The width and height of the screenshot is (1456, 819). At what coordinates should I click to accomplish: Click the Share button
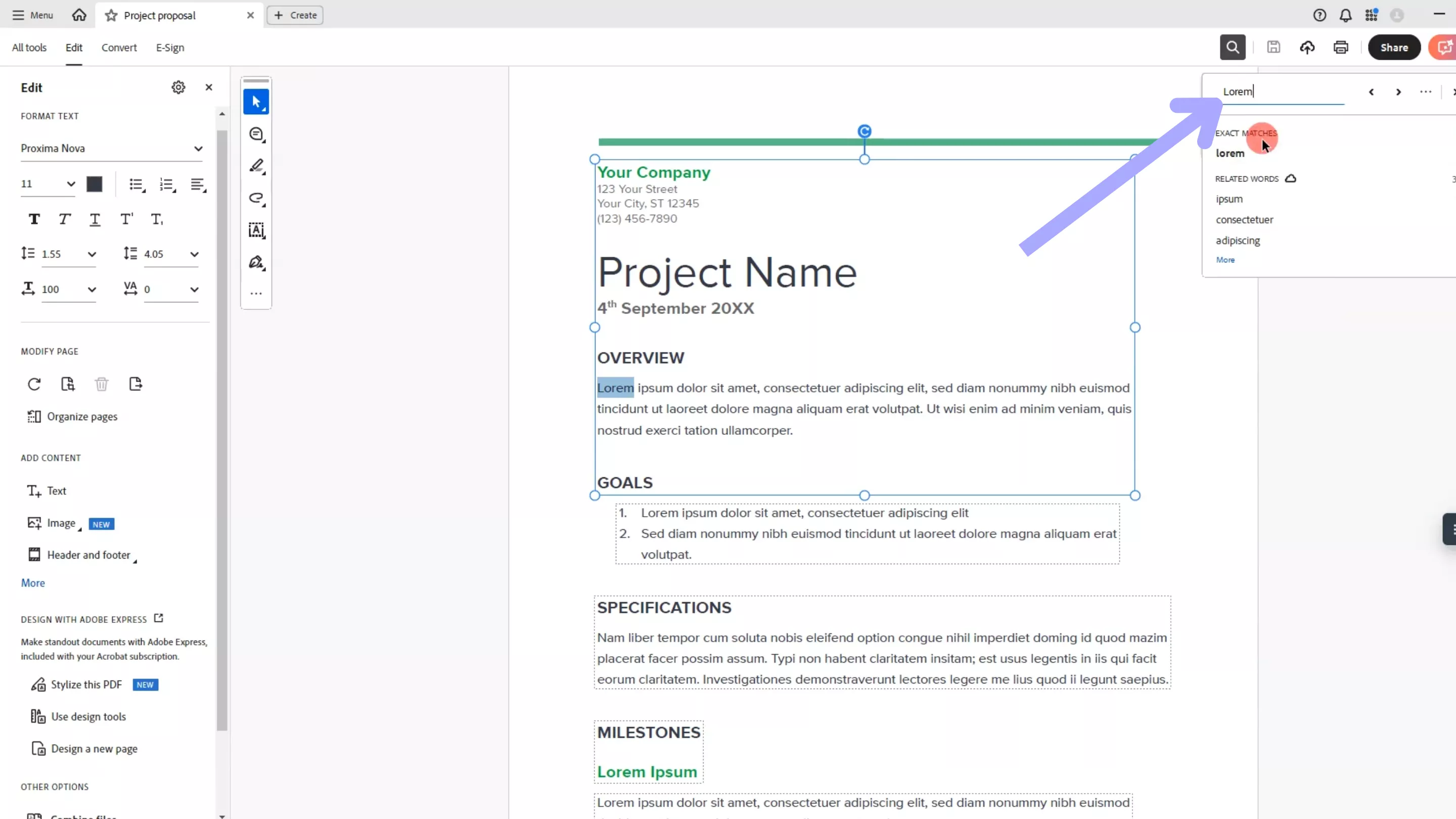point(1394,48)
